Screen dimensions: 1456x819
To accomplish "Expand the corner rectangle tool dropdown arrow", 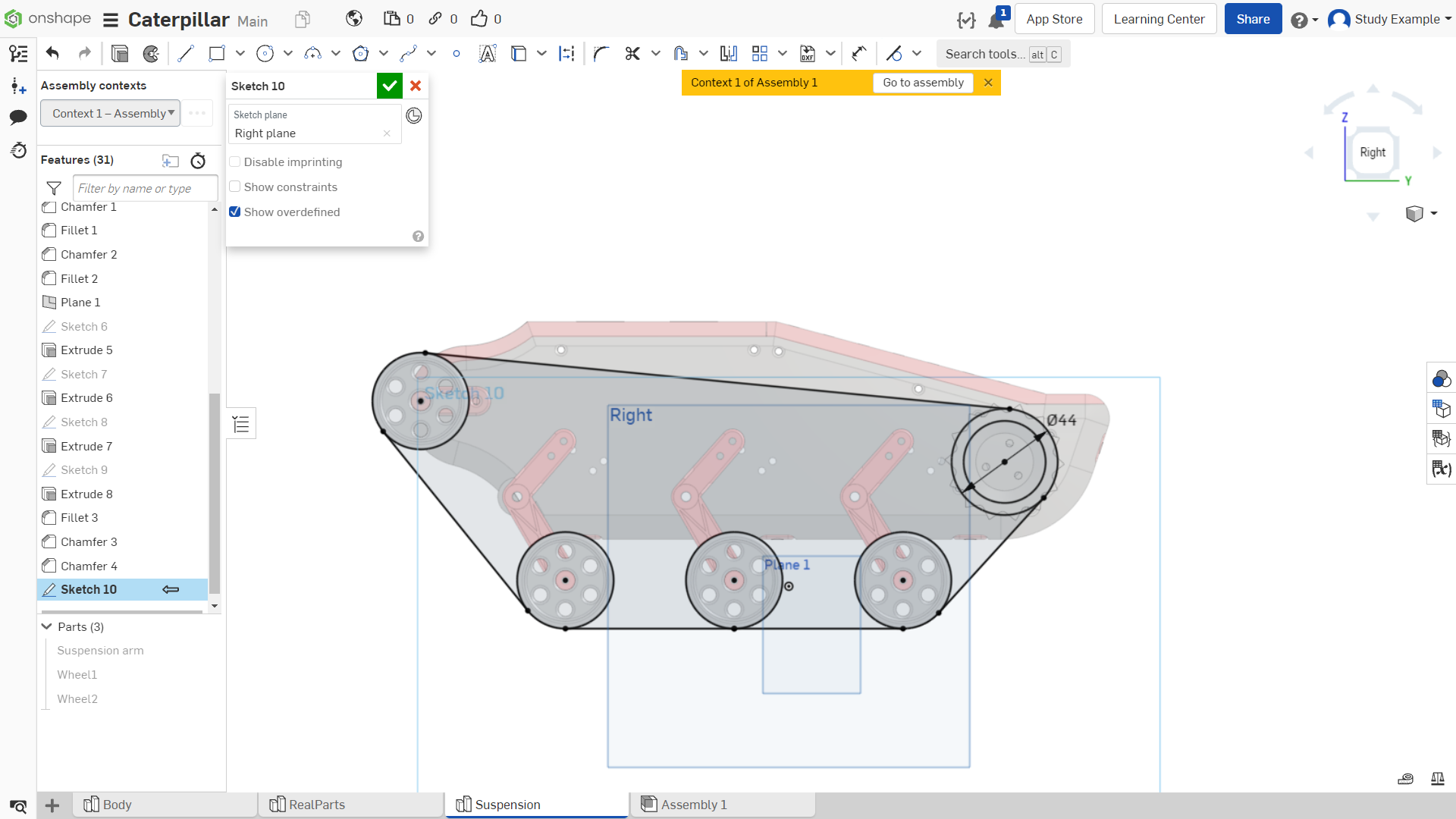I will (240, 54).
